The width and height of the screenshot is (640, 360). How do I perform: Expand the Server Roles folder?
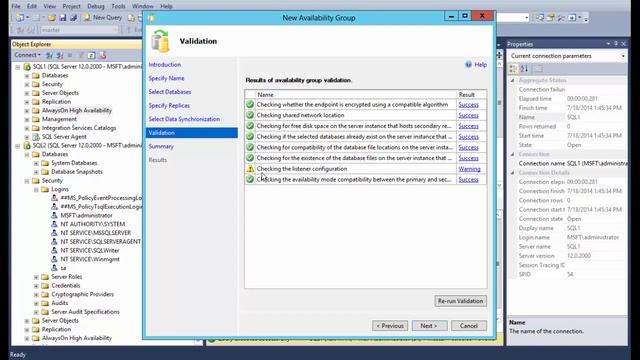click(x=36, y=277)
